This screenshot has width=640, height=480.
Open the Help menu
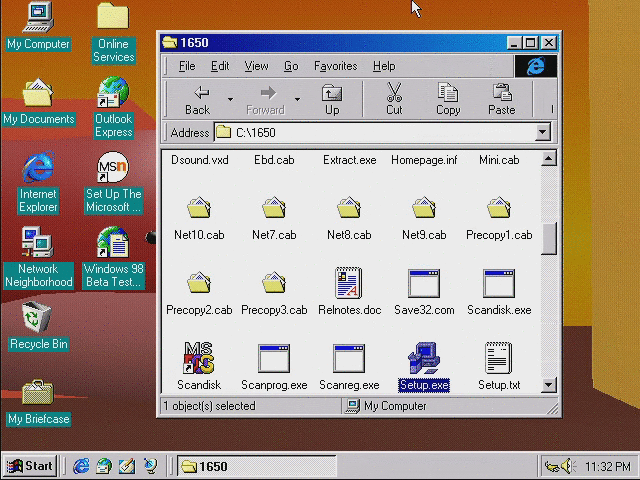click(384, 66)
